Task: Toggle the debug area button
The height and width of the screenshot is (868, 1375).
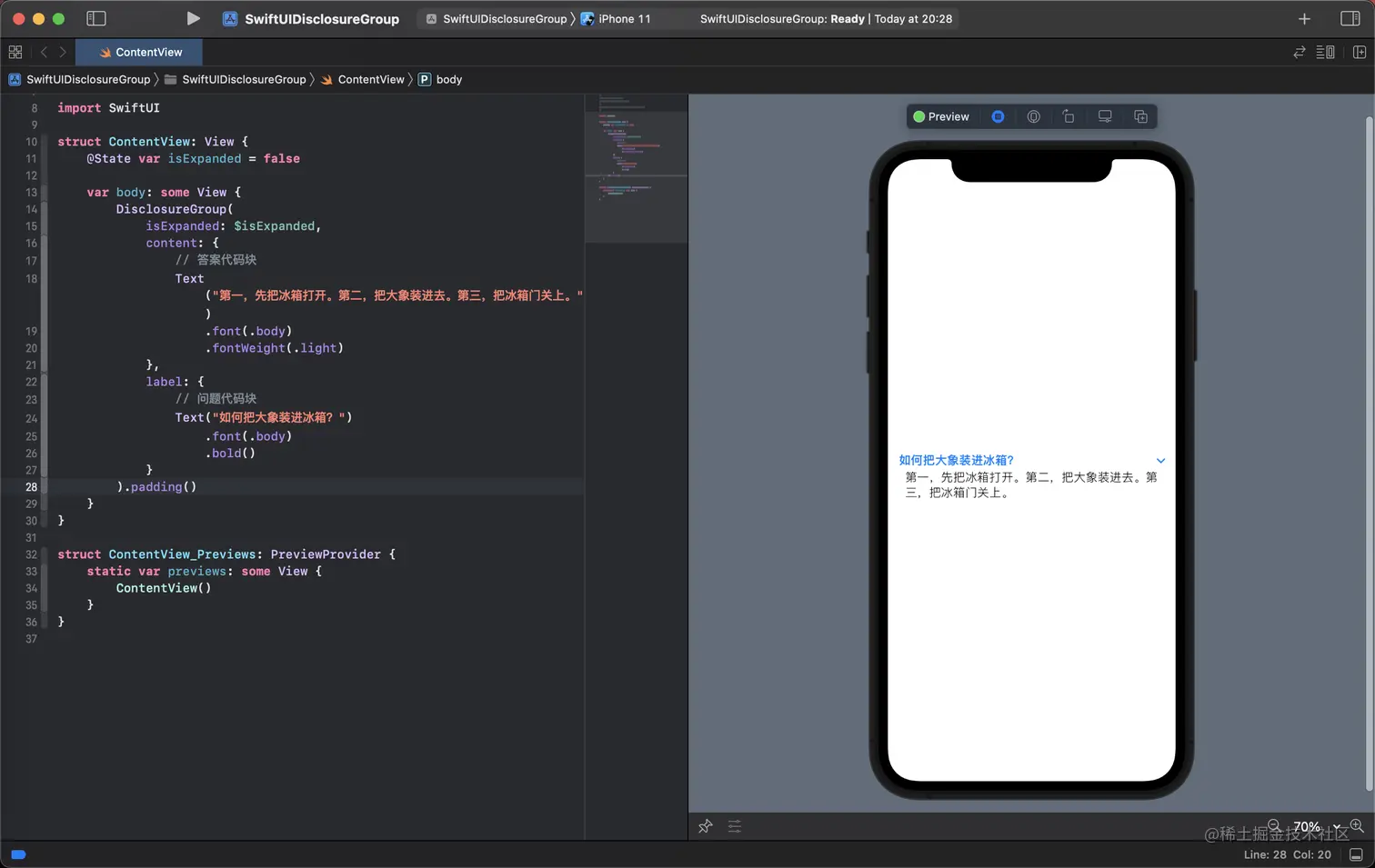Action: pos(1356,854)
